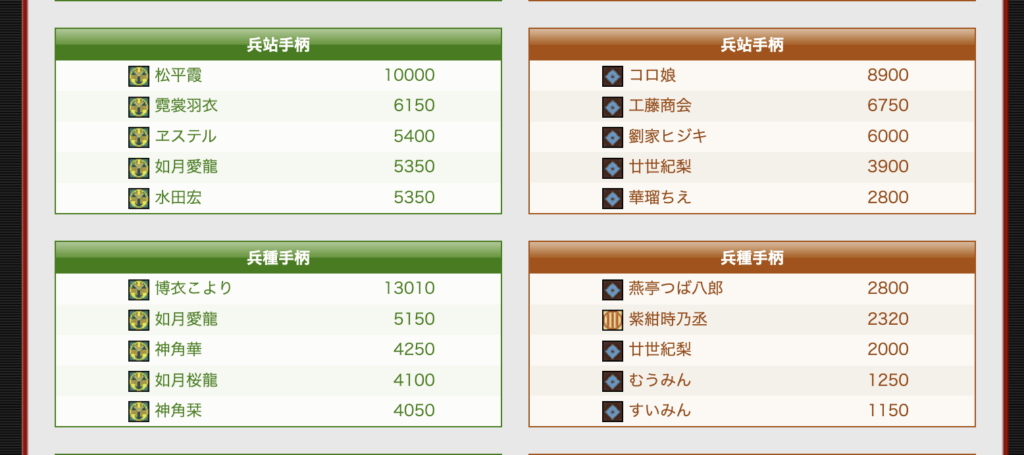Click the crest icon next to 博衣こより
Image resolution: width=1024 pixels, height=455 pixels.
(x=138, y=289)
